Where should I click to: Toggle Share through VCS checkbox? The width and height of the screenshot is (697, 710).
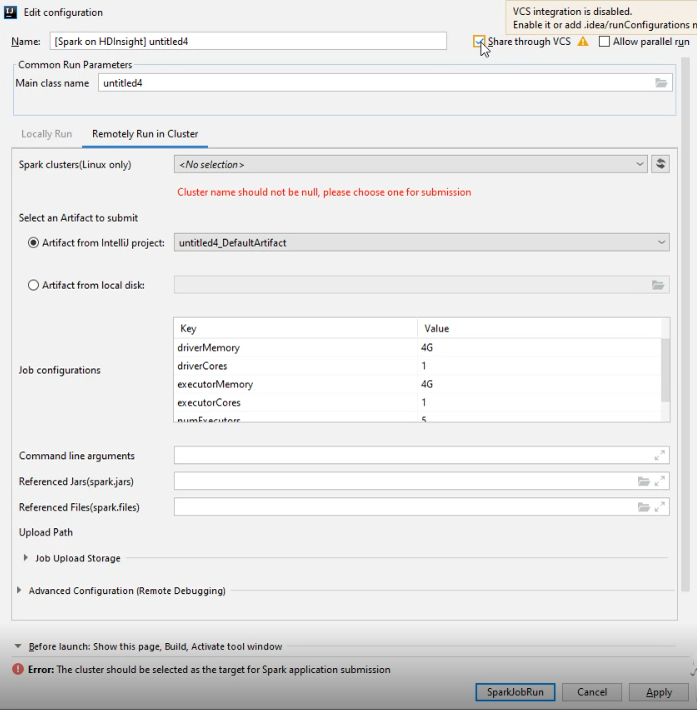479,42
